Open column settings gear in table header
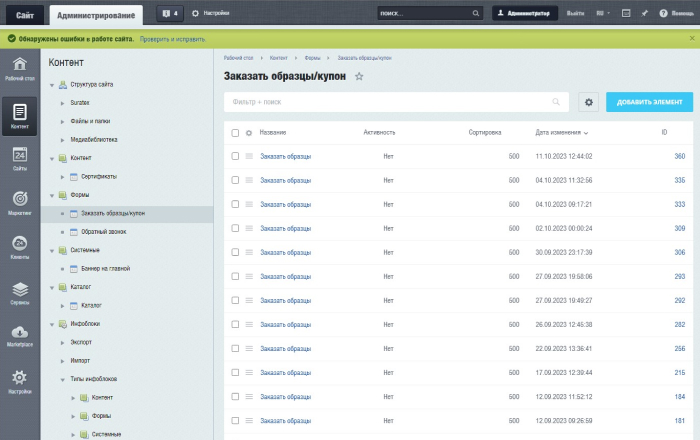Screen dimensions: 700x440 tap(249, 133)
